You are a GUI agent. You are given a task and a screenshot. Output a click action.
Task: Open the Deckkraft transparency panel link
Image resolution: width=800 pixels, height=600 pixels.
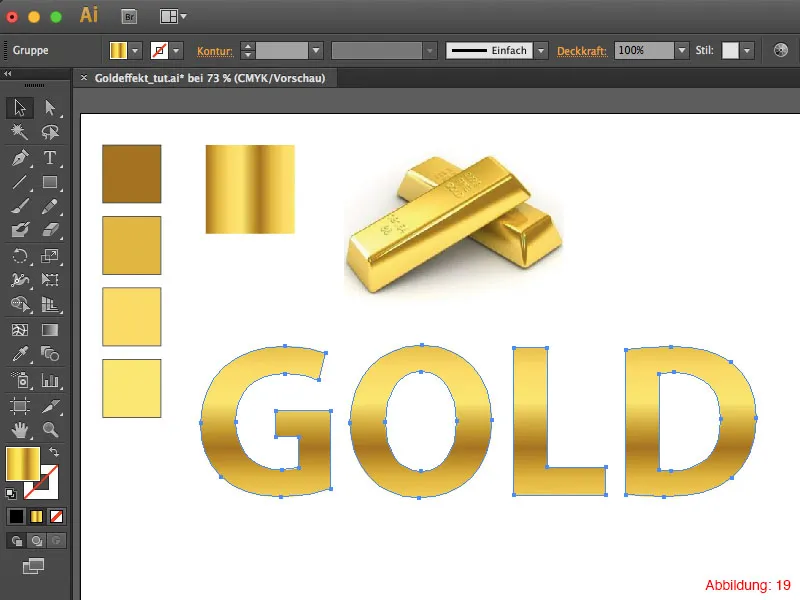click(582, 51)
